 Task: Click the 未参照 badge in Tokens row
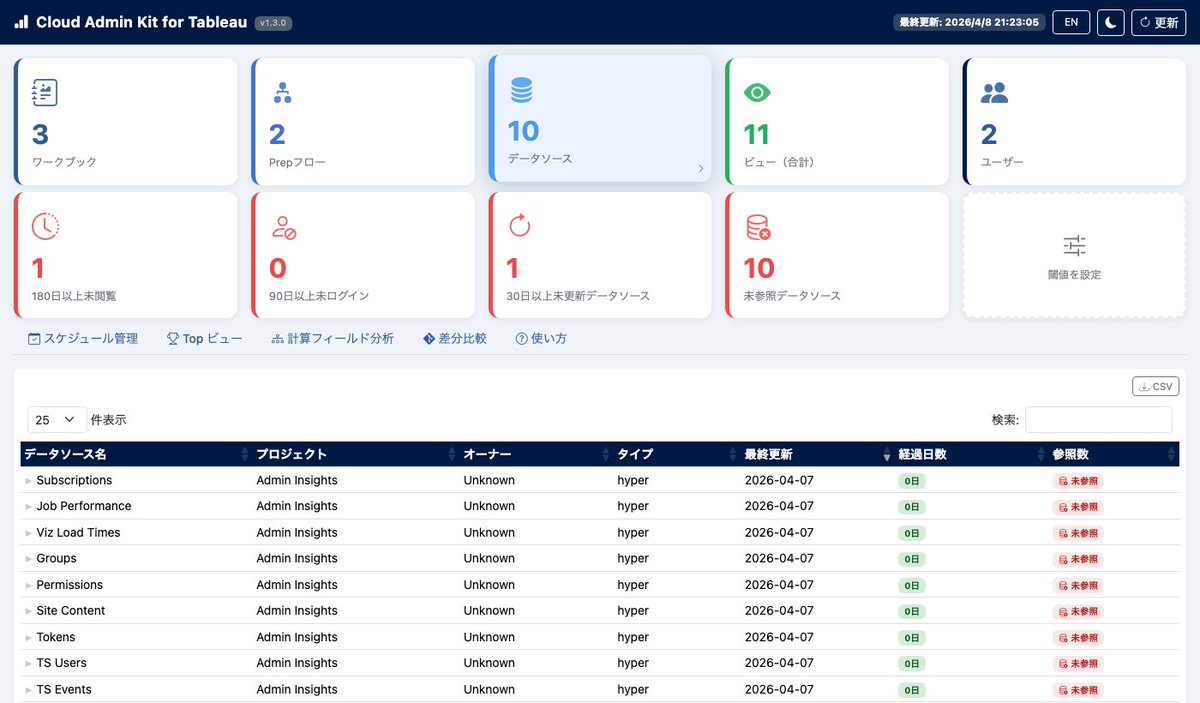tap(1078, 637)
